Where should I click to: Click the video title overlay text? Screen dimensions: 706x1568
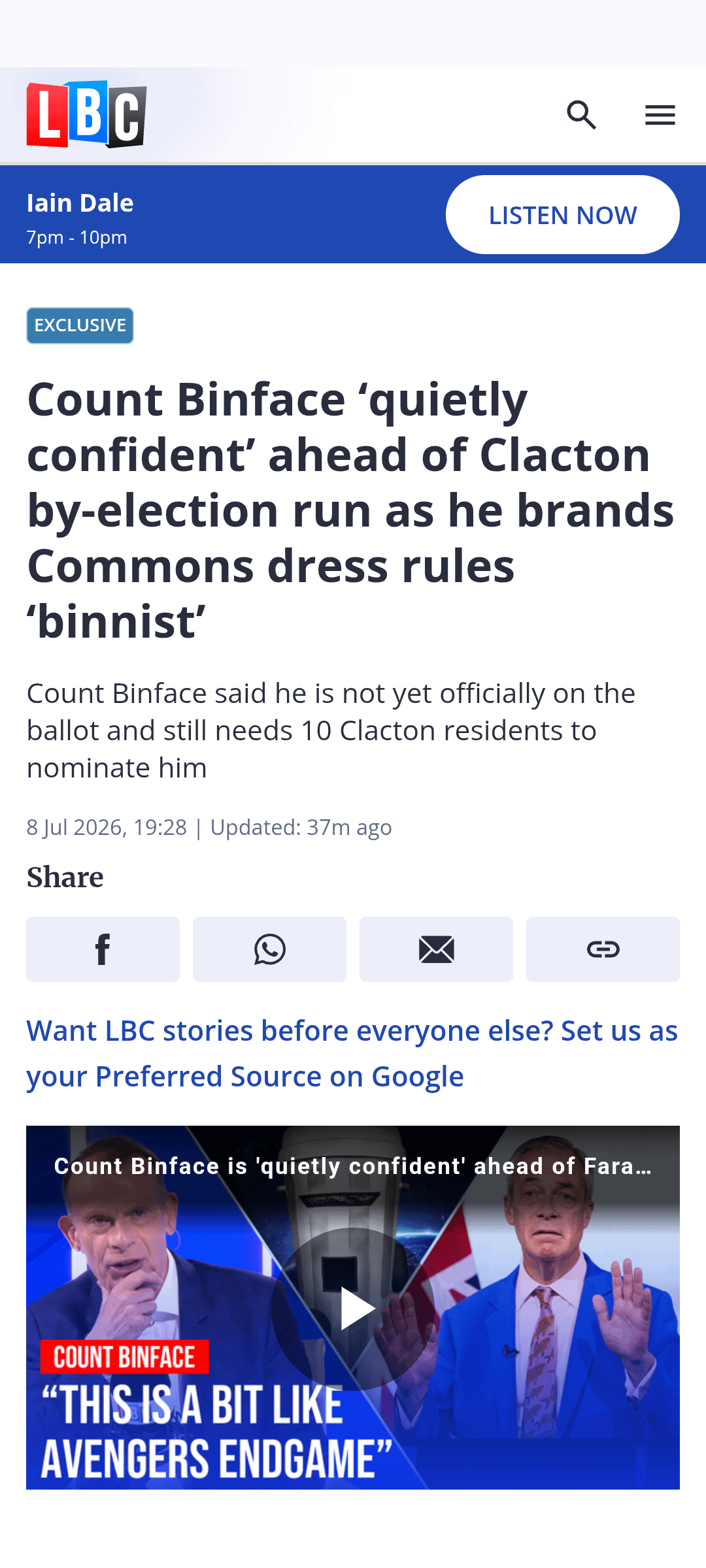[353, 1166]
